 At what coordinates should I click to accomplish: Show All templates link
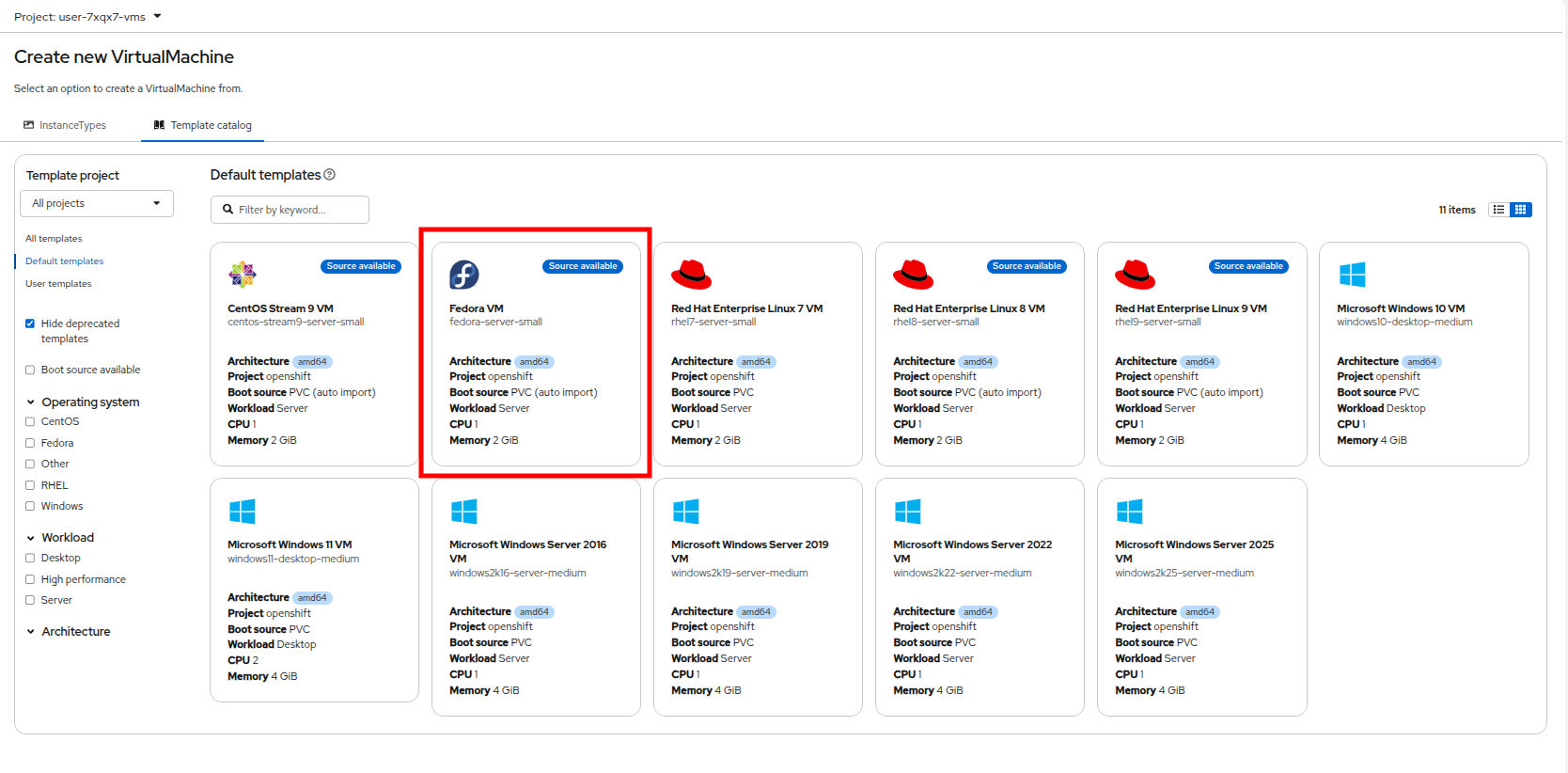click(54, 239)
